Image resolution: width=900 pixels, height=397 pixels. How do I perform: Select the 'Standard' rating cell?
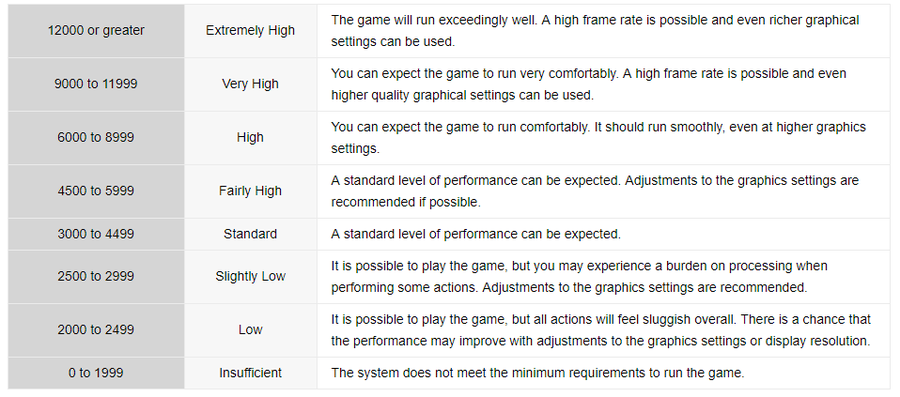point(250,234)
